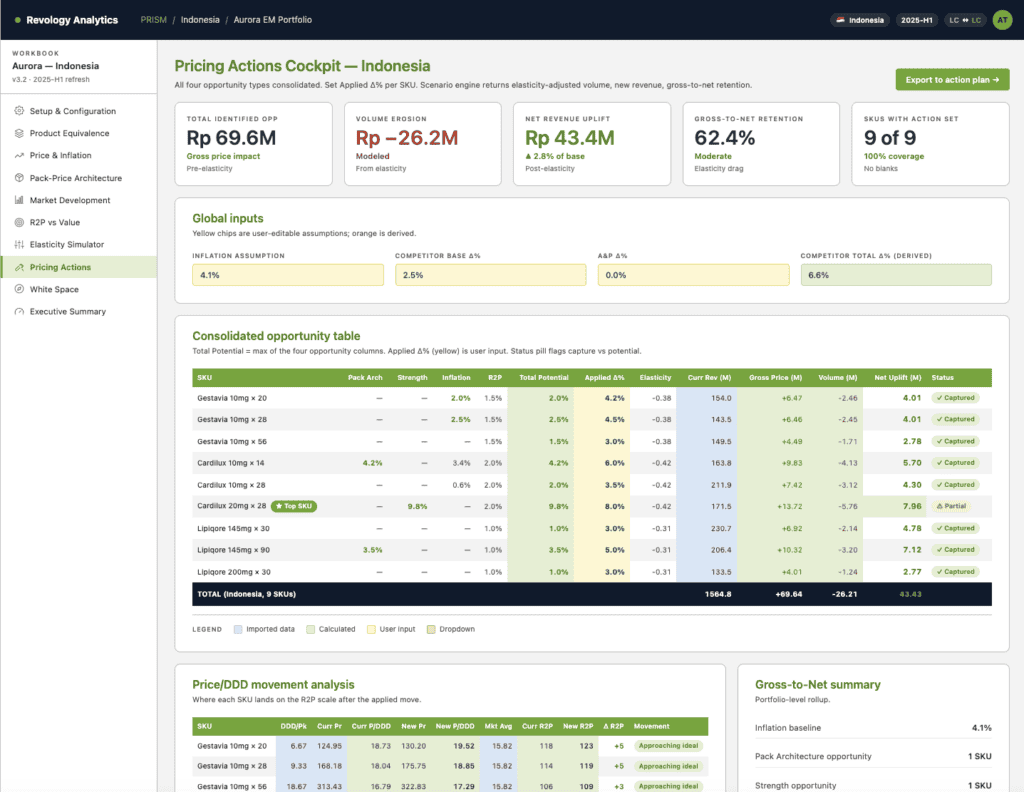Click the Pack Architecture opportunity row
This screenshot has height=792, width=1024.
click(873, 756)
